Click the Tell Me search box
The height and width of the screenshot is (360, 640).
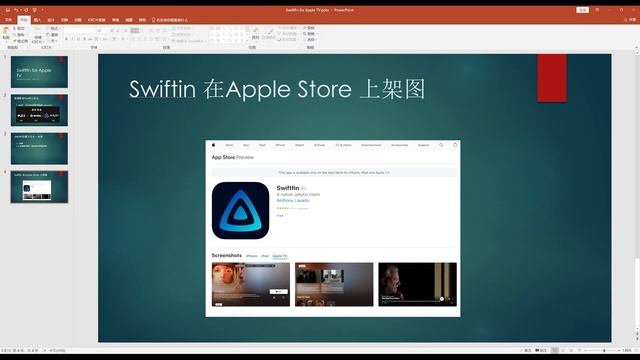coord(170,20)
